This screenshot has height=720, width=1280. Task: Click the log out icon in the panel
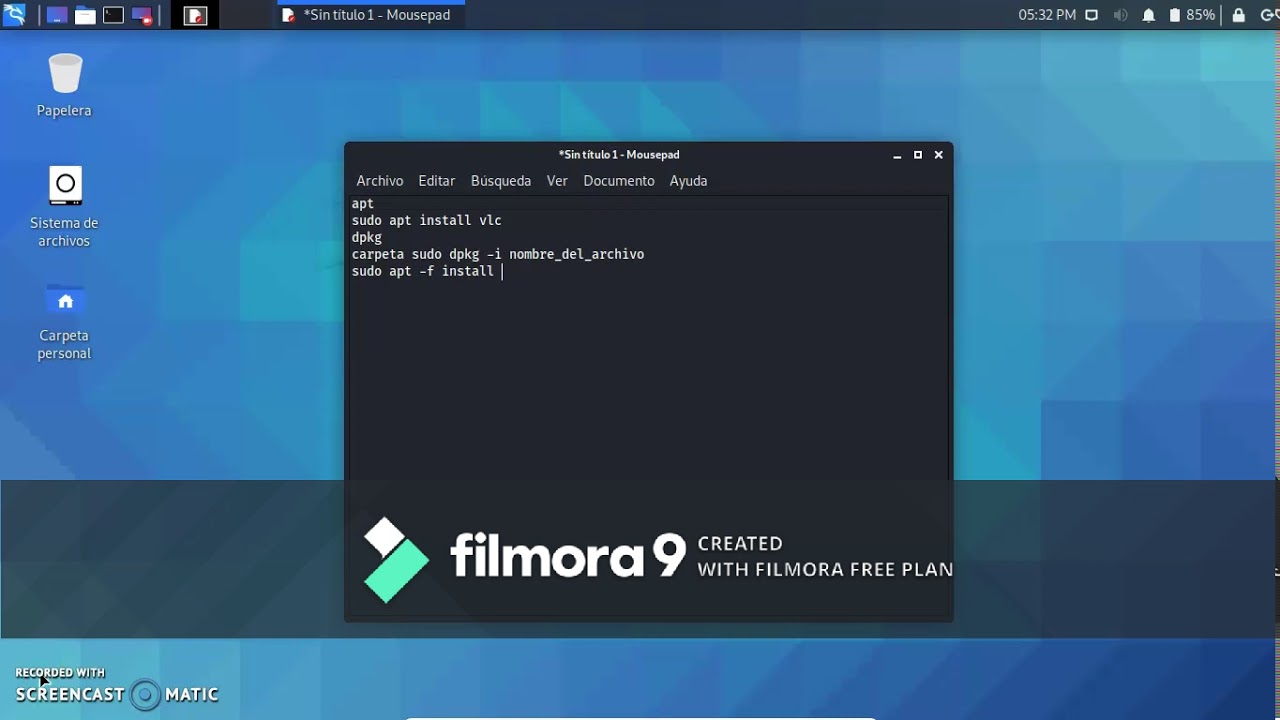coord(1268,15)
